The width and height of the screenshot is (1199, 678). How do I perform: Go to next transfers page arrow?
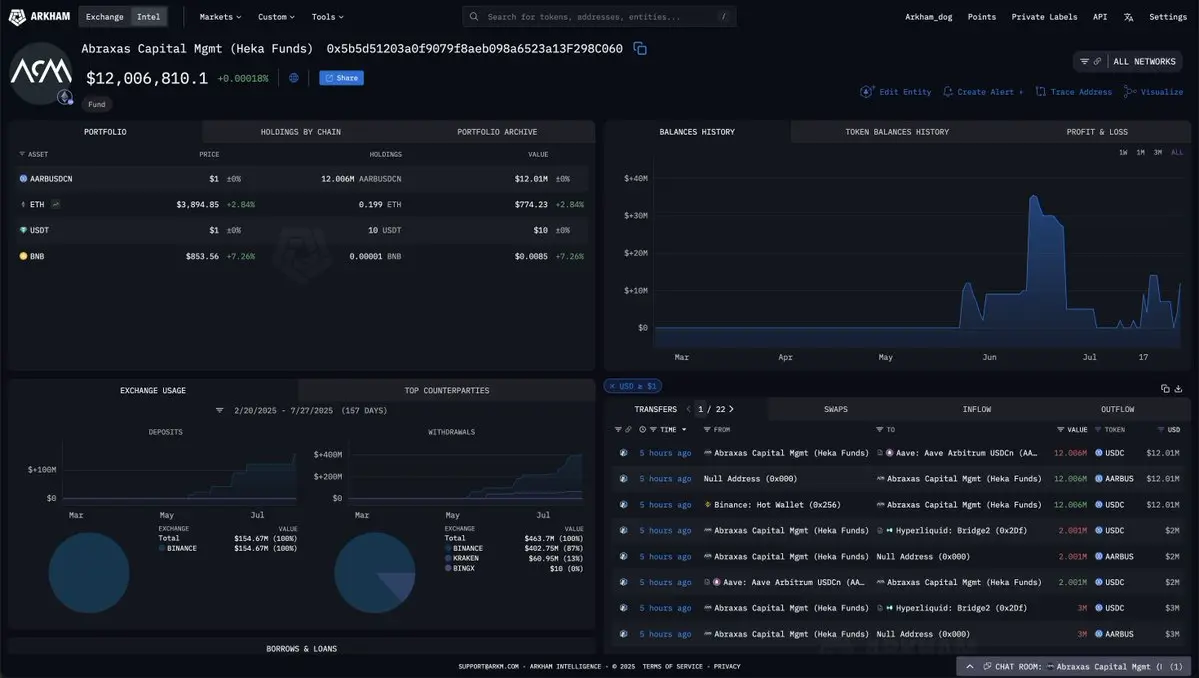pyautogui.click(x=731, y=410)
